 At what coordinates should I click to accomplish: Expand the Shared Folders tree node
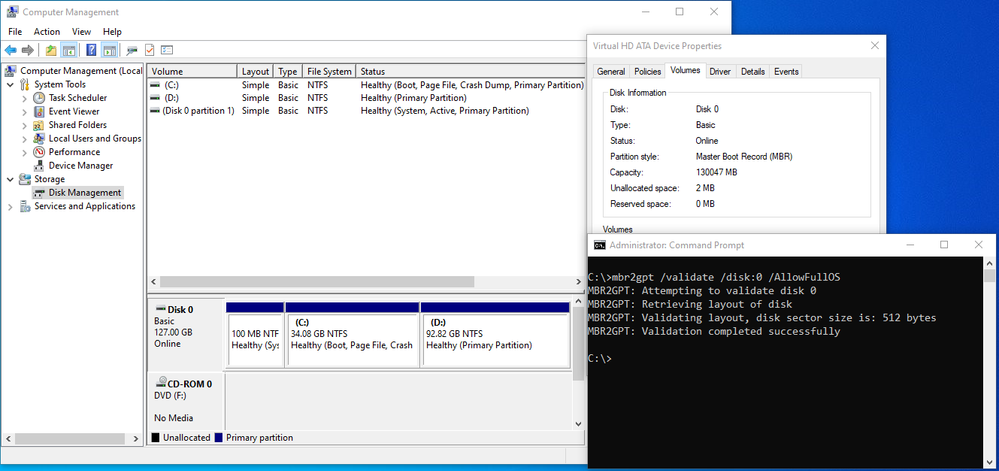[25, 125]
